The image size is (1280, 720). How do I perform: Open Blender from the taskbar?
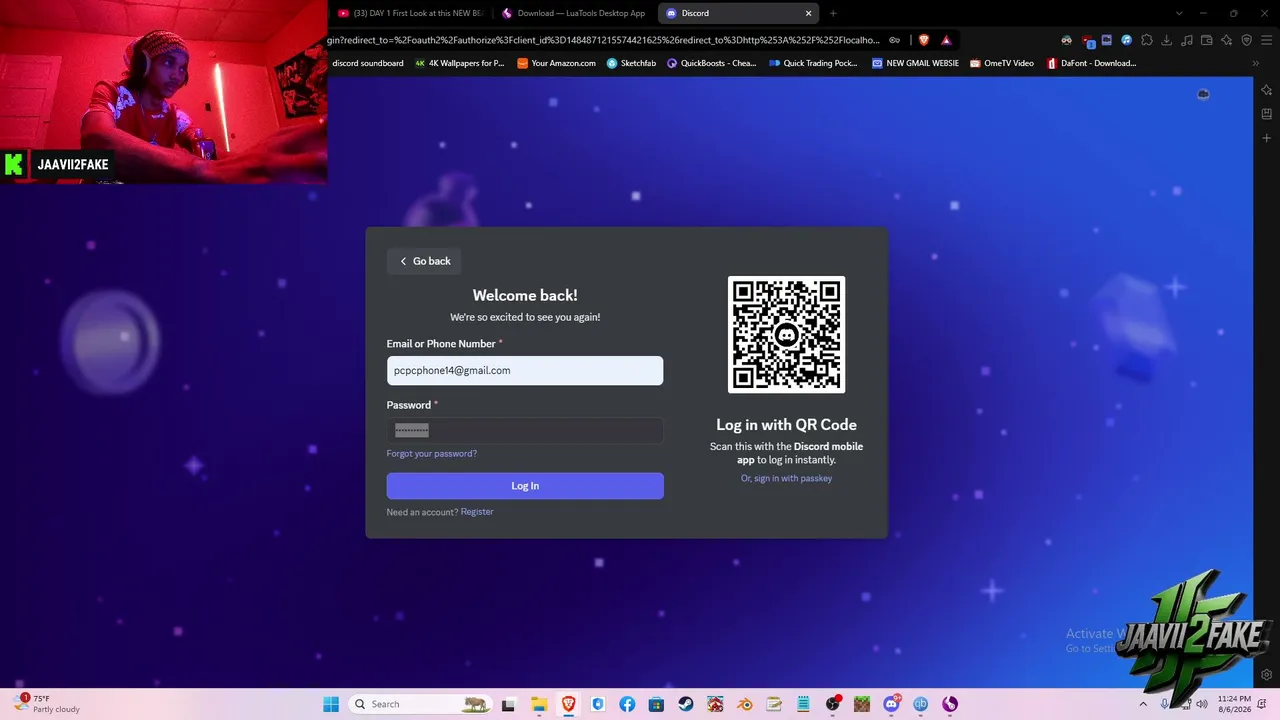point(745,704)
